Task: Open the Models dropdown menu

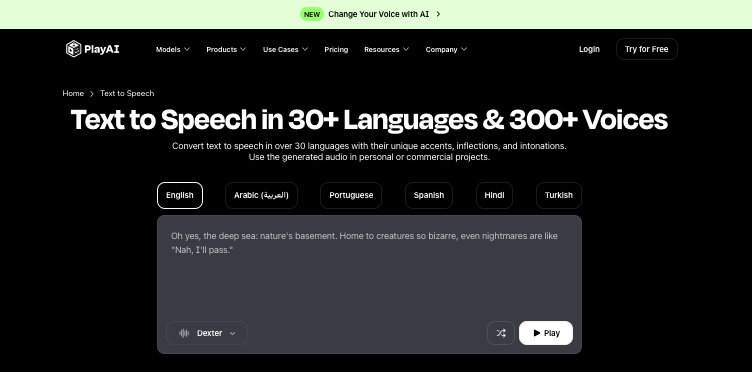Action: tap(173, 49)
